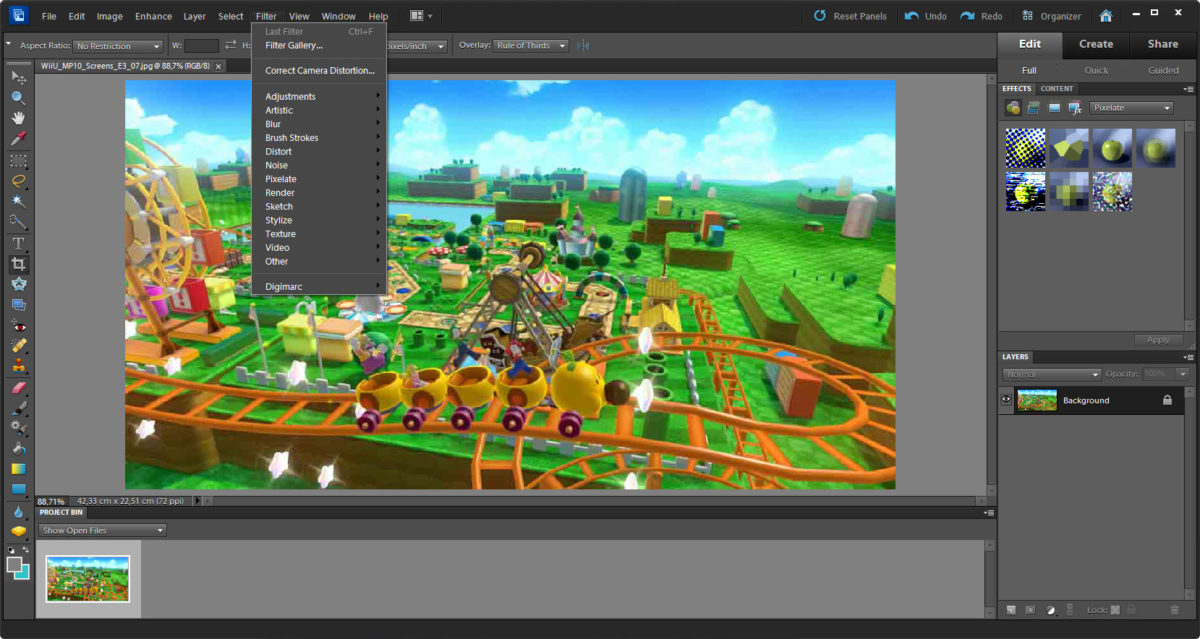This screenshot has height=639, width=1200.
Task: Open the Aspect Ratio dropdown
Action: point(117,46)
